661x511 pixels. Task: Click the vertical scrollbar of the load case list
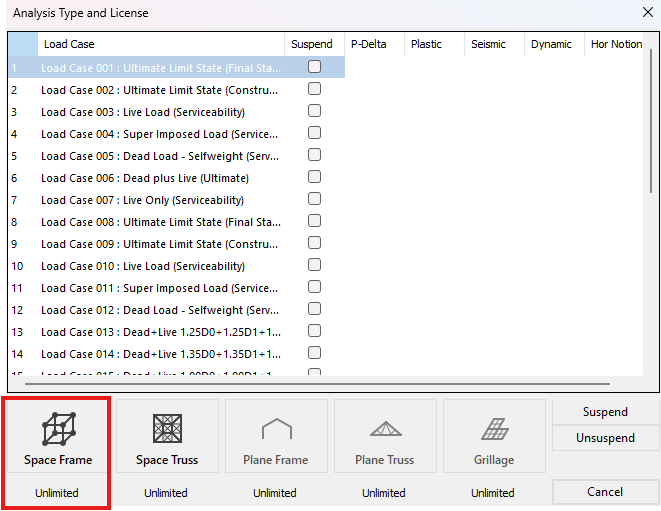tap(651, 122)
